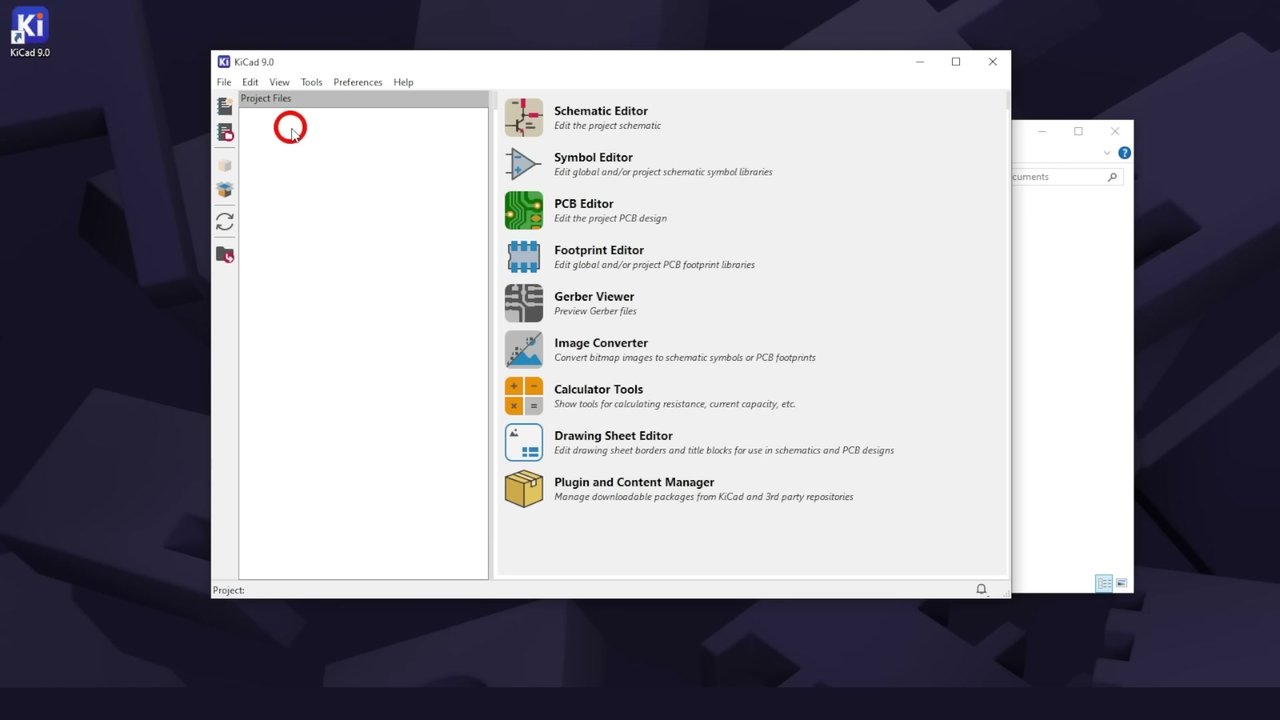Minimize the KiCad 9.0 window
This screenshot has width=1280, height=720.
(x=919, y=62)
